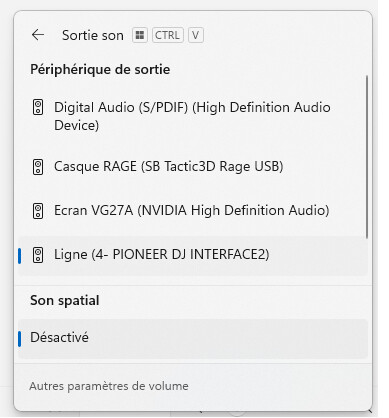Viewport: 389px width, 418px height.
Task: Select Ligne (4- PIONEER DJ INTERFACE2) output
Action: click(x=193, y=255)
